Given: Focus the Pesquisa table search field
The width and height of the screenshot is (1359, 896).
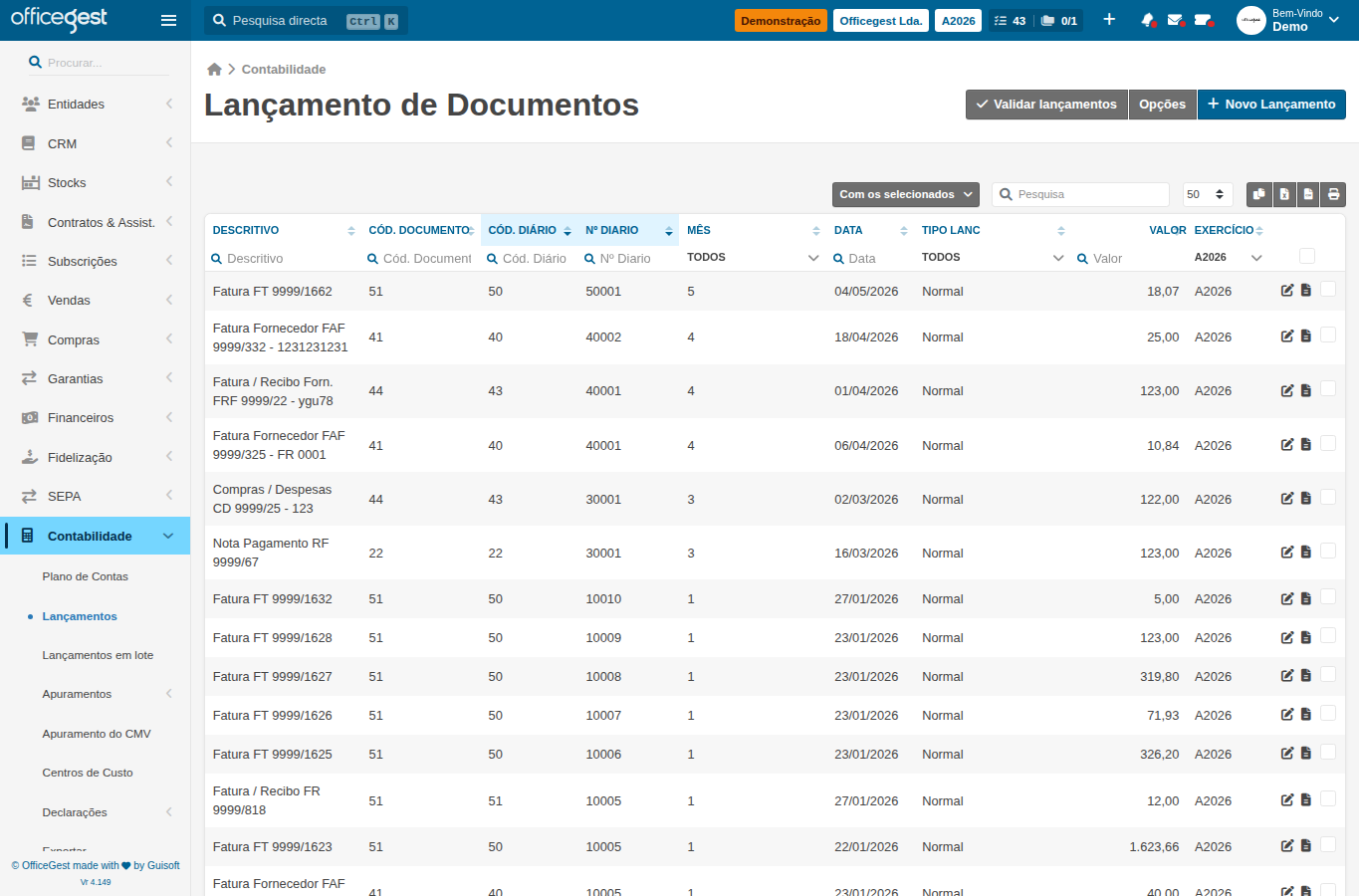Looking at the screenshot, I should point(1081,194).
